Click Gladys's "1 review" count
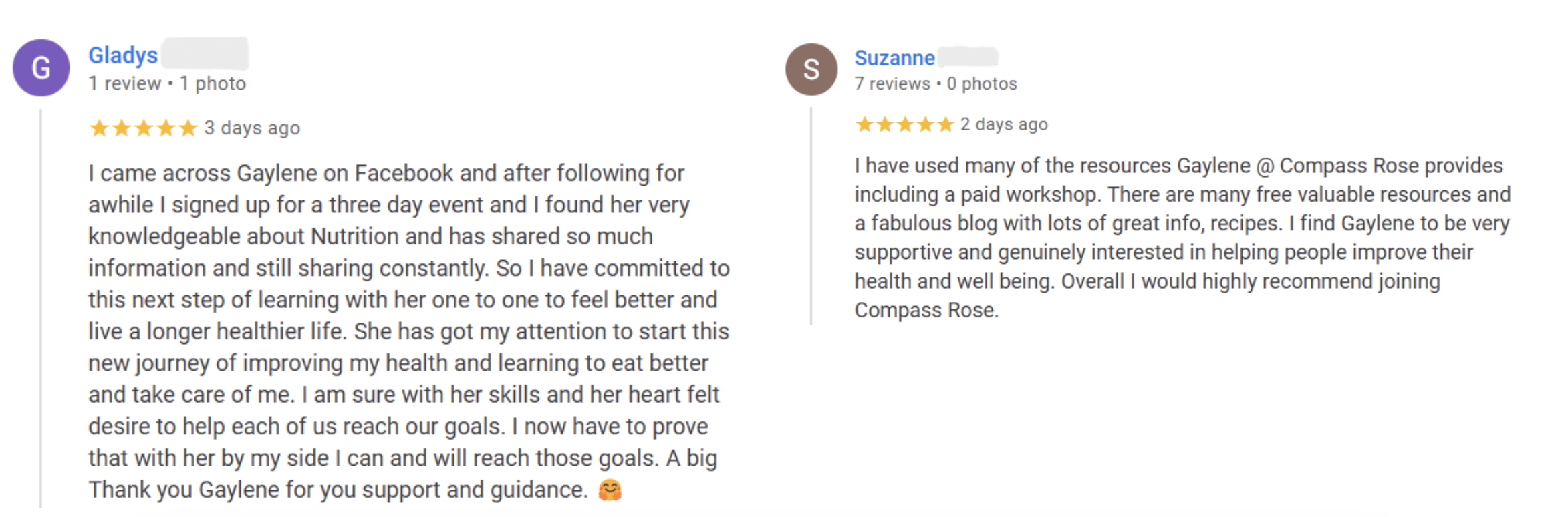The width and height of the screenshot is (1568, 517). (x=125, y=83)
